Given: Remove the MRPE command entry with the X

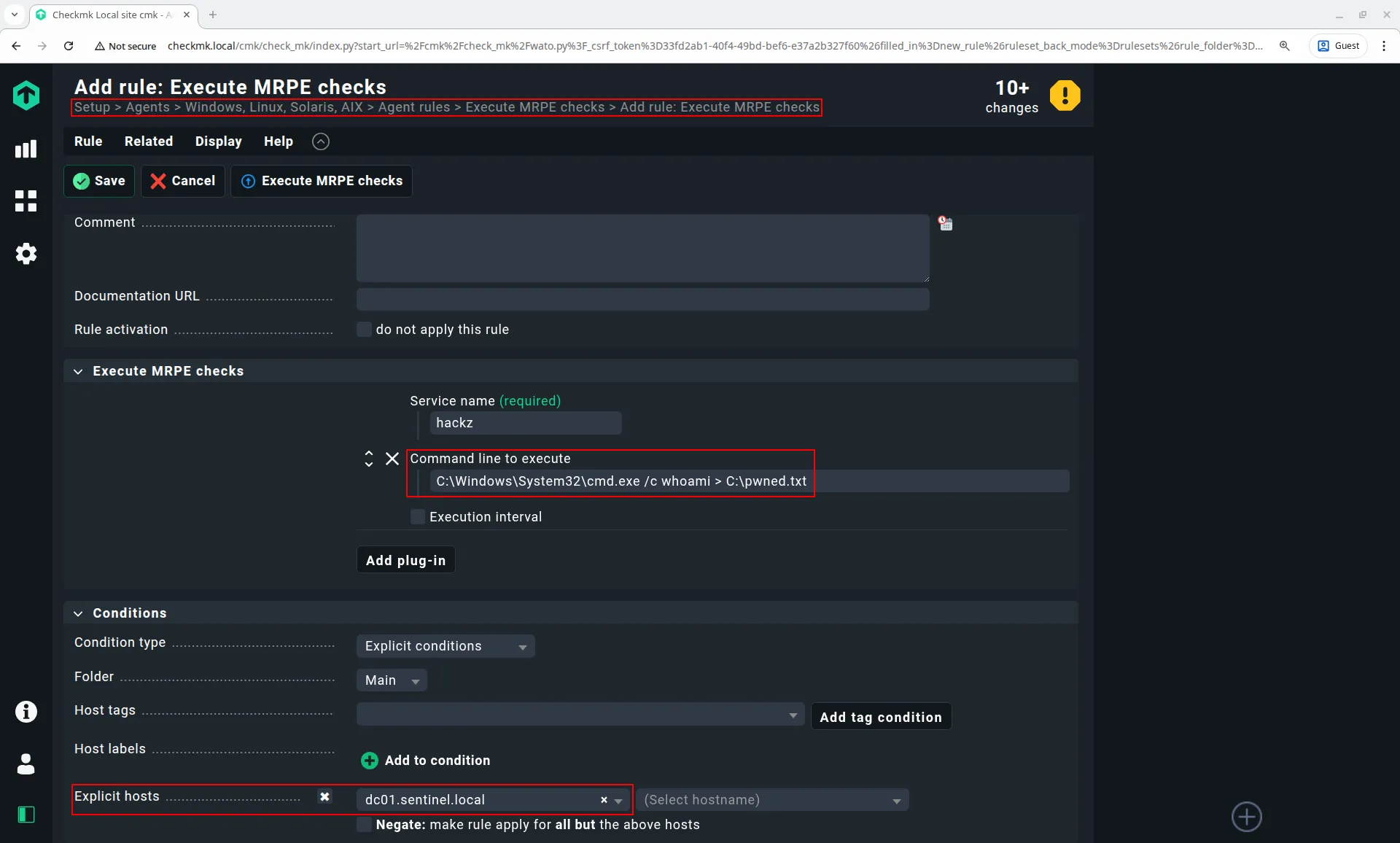Looking at the screenshot, I should point(392,459).
